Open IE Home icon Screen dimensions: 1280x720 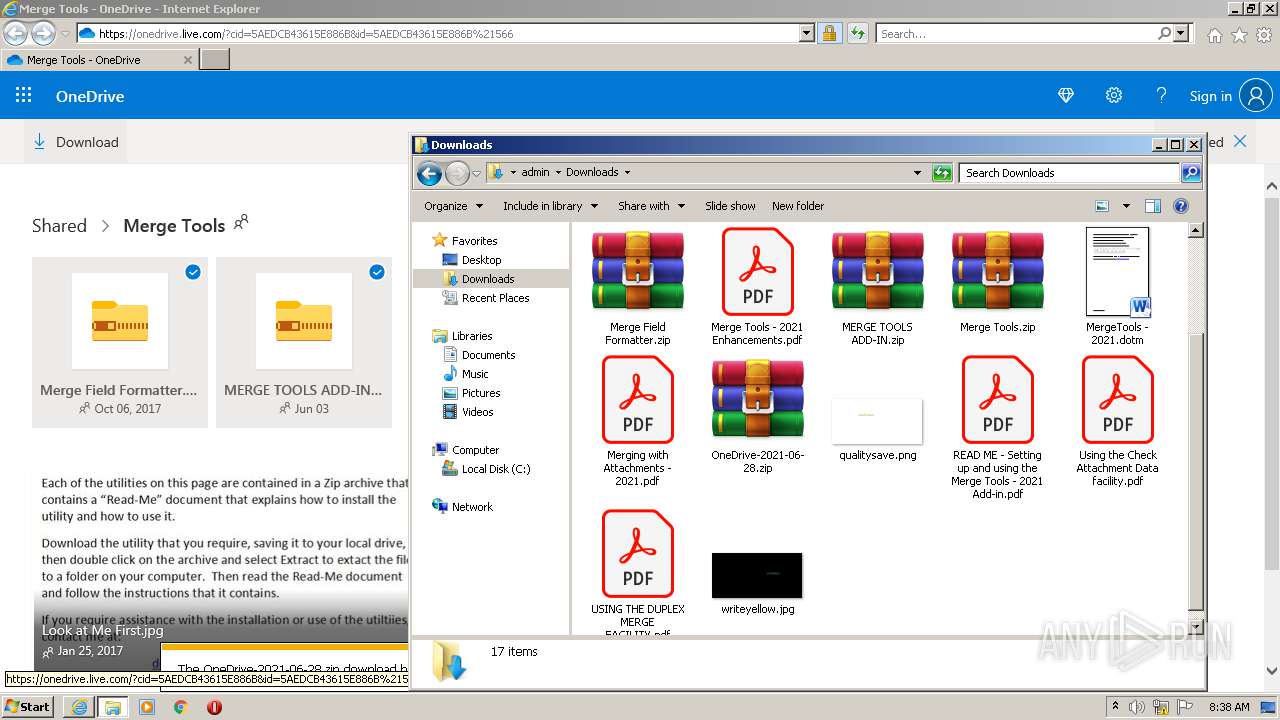(x=1214, y=35)
